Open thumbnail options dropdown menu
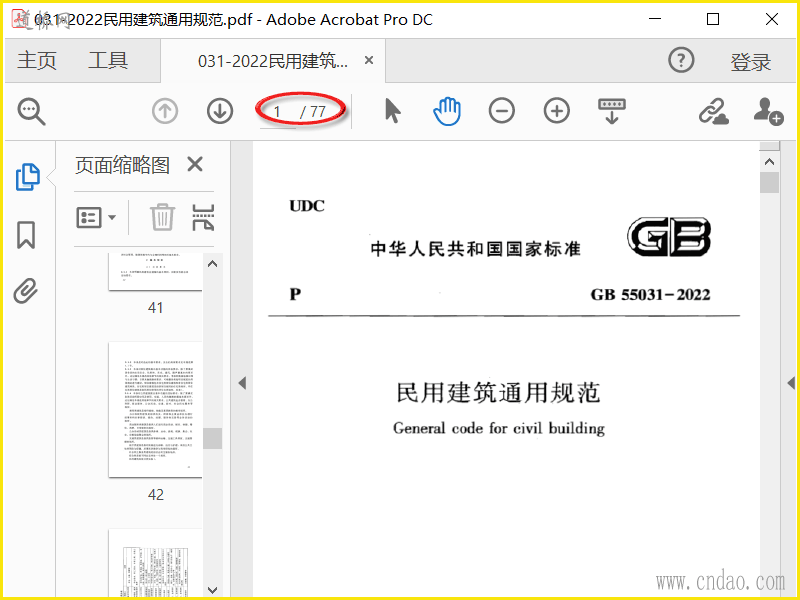 pos(96,217)
